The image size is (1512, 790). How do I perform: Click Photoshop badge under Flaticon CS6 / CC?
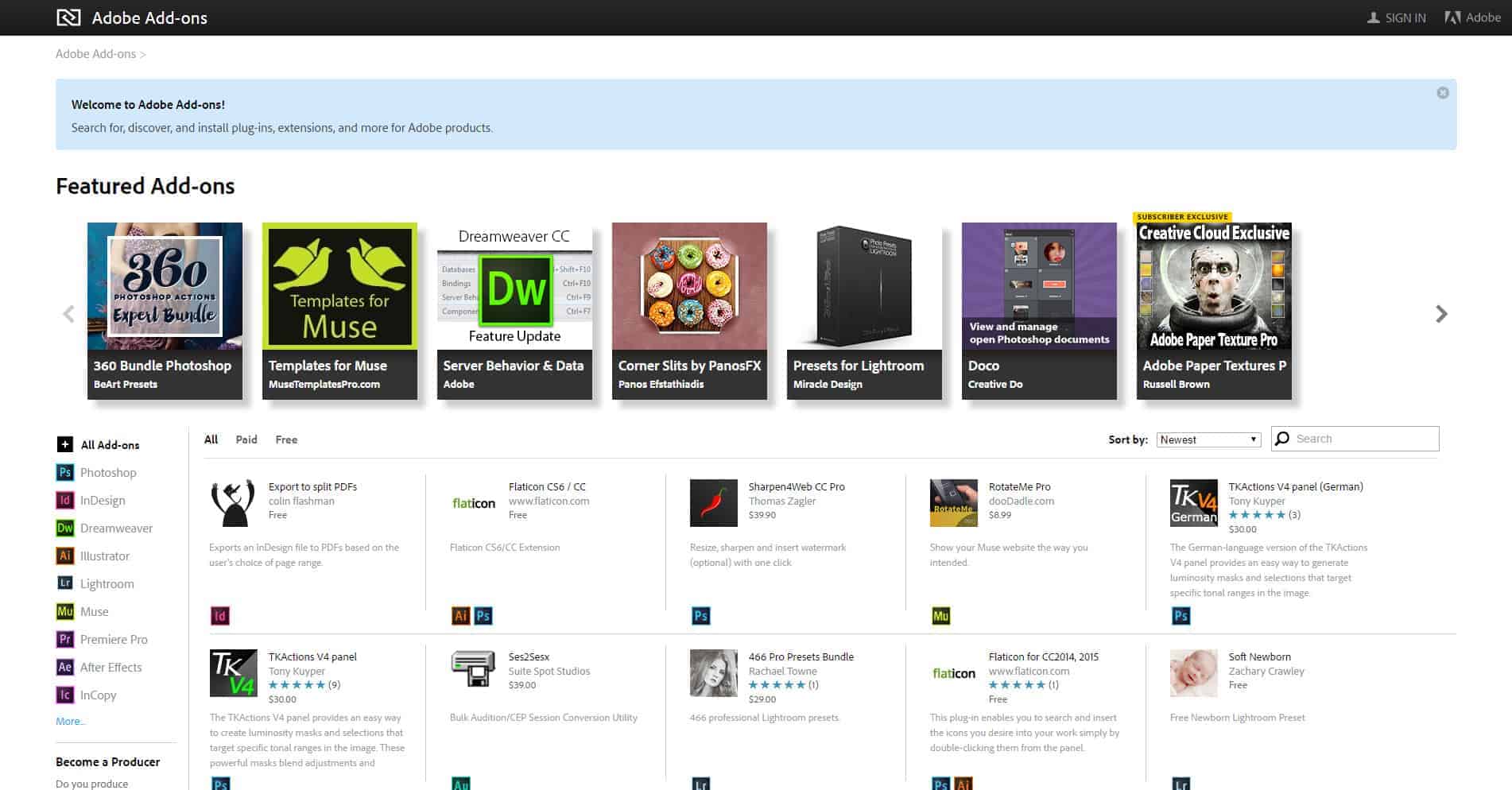tap(483, 616)
